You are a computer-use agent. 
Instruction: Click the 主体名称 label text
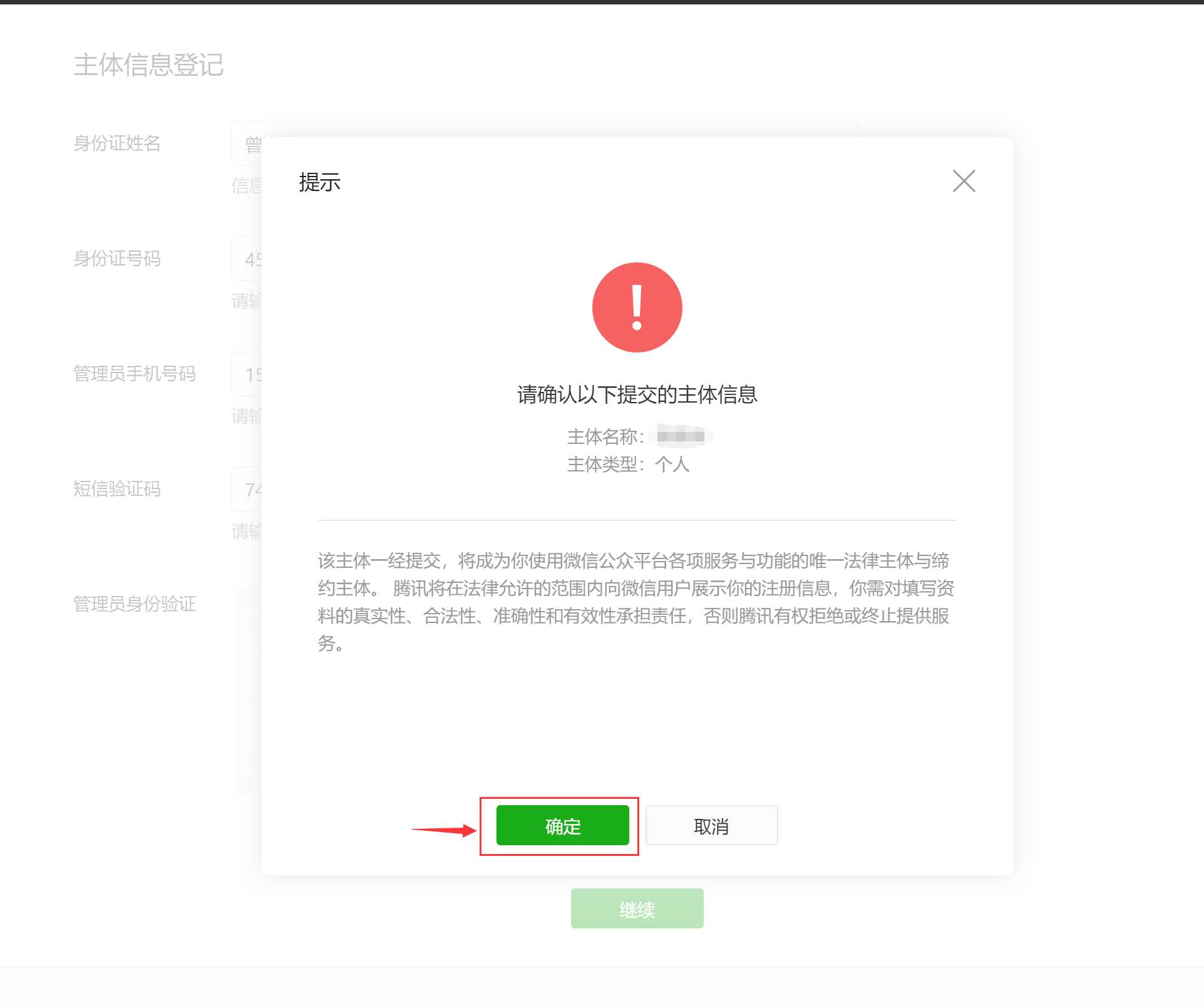[x=605, y=436]
